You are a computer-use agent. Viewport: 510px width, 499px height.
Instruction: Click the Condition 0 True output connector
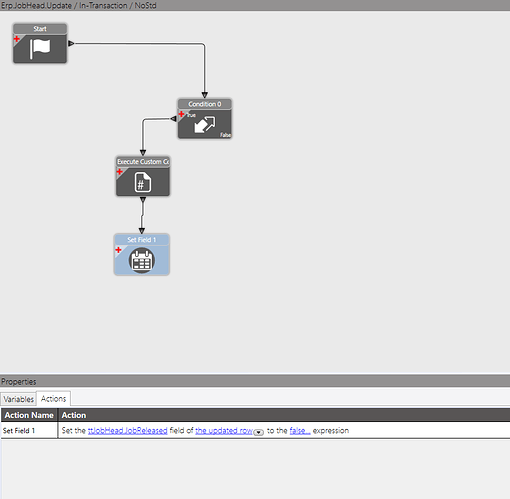point(173,119)
